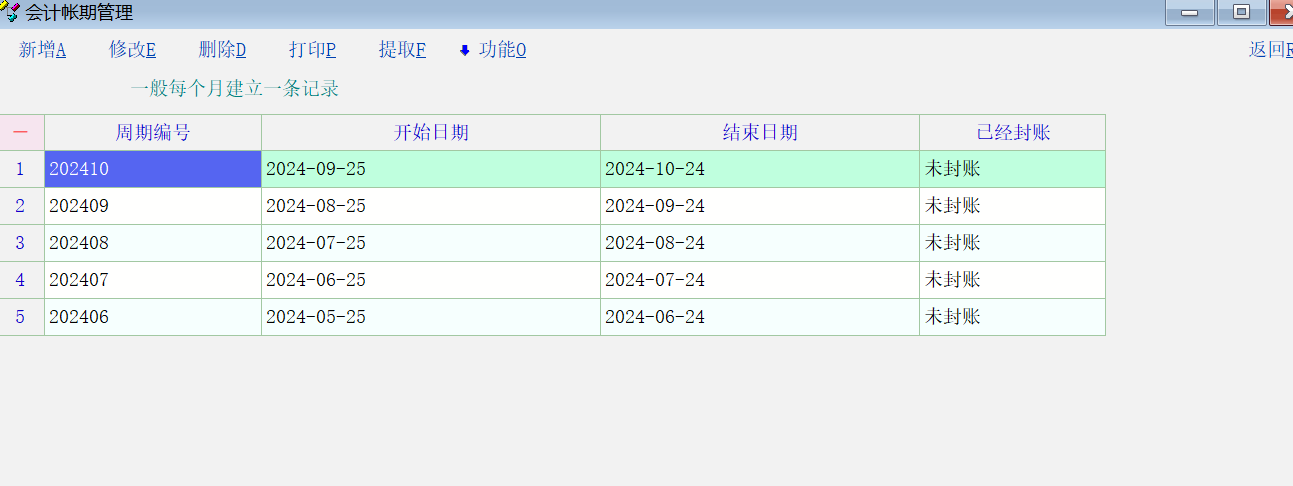
Task: Click start date 2024-07-25 cell
Action: (431, 243)
